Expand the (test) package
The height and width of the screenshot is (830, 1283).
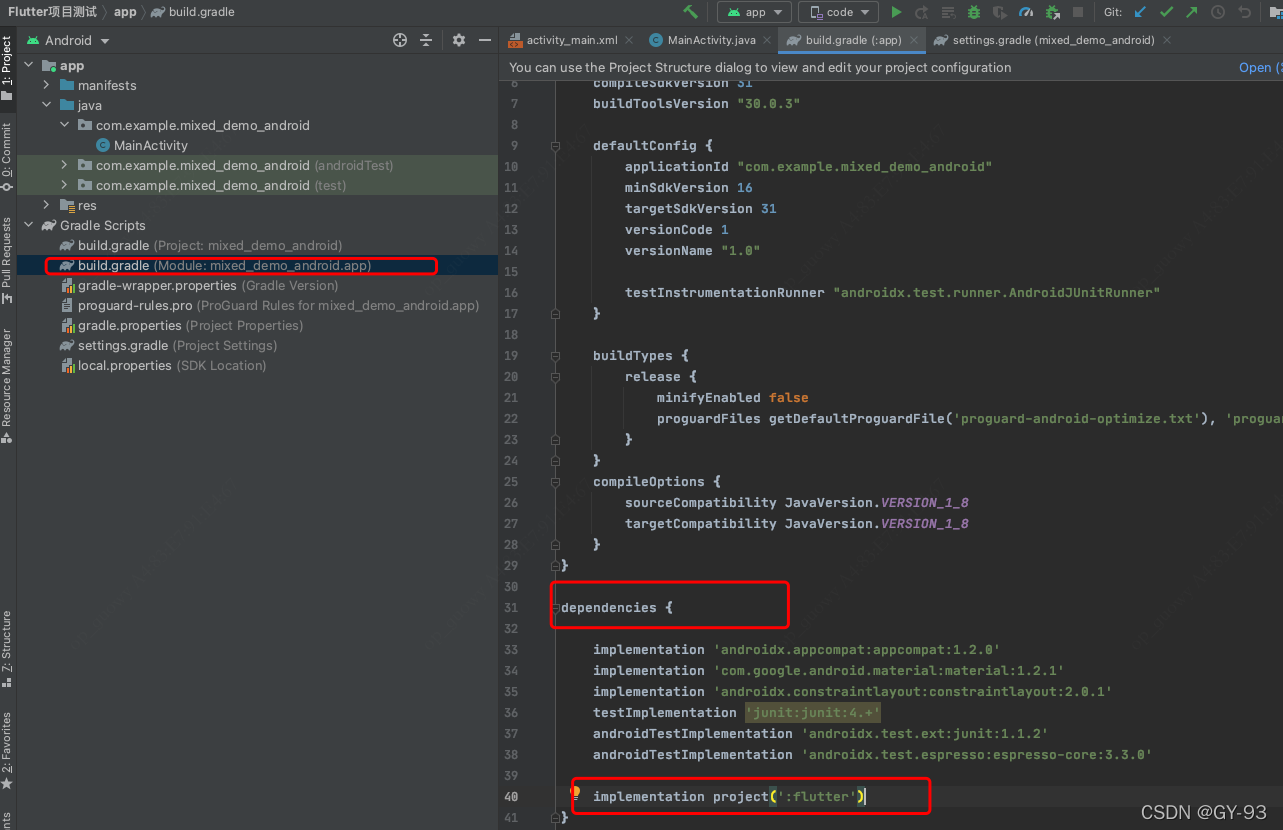pyautogui.click(x=64, y=185)
